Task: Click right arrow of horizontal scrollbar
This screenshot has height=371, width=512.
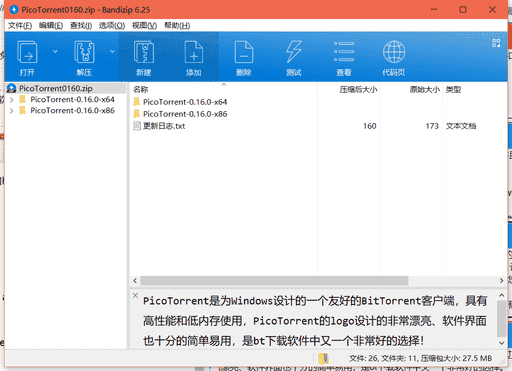Action: [x=501, y=281]
